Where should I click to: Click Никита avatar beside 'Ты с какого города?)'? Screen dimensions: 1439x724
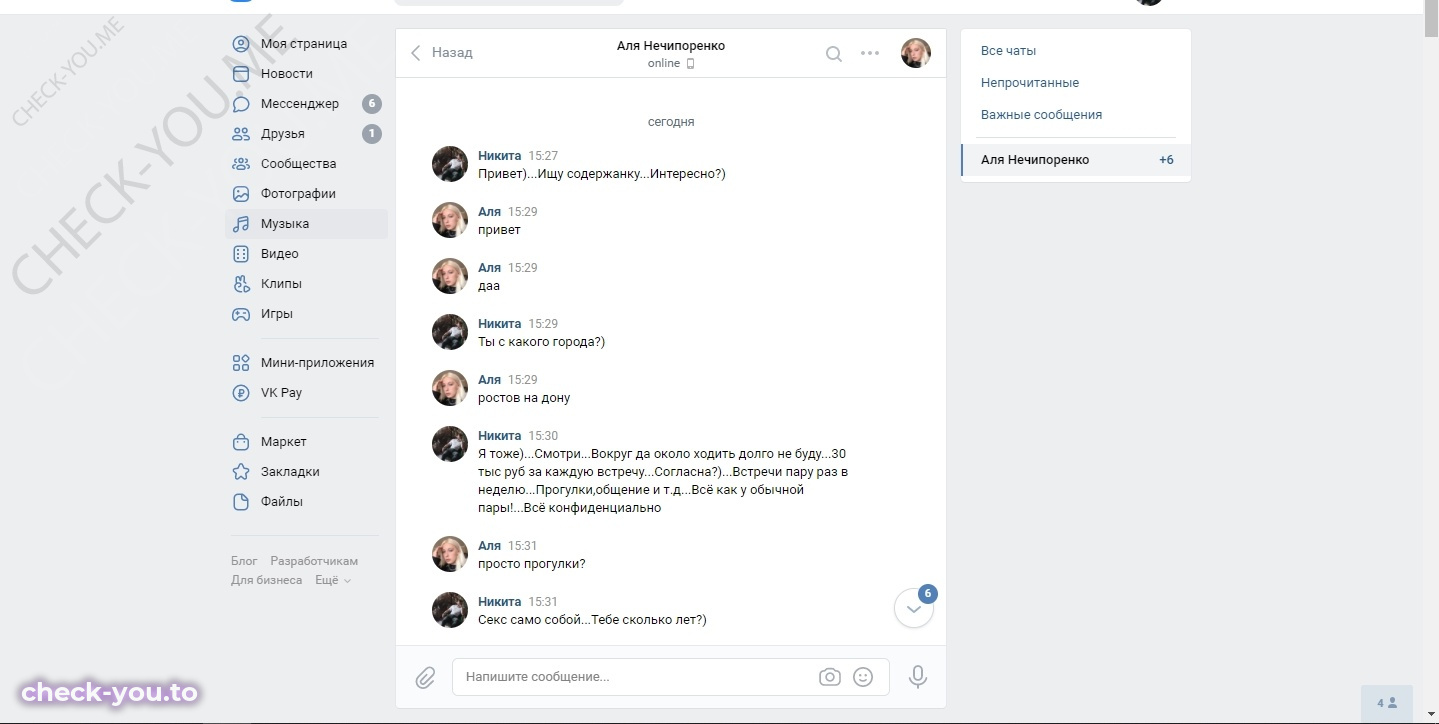click(x=450, y=332)
